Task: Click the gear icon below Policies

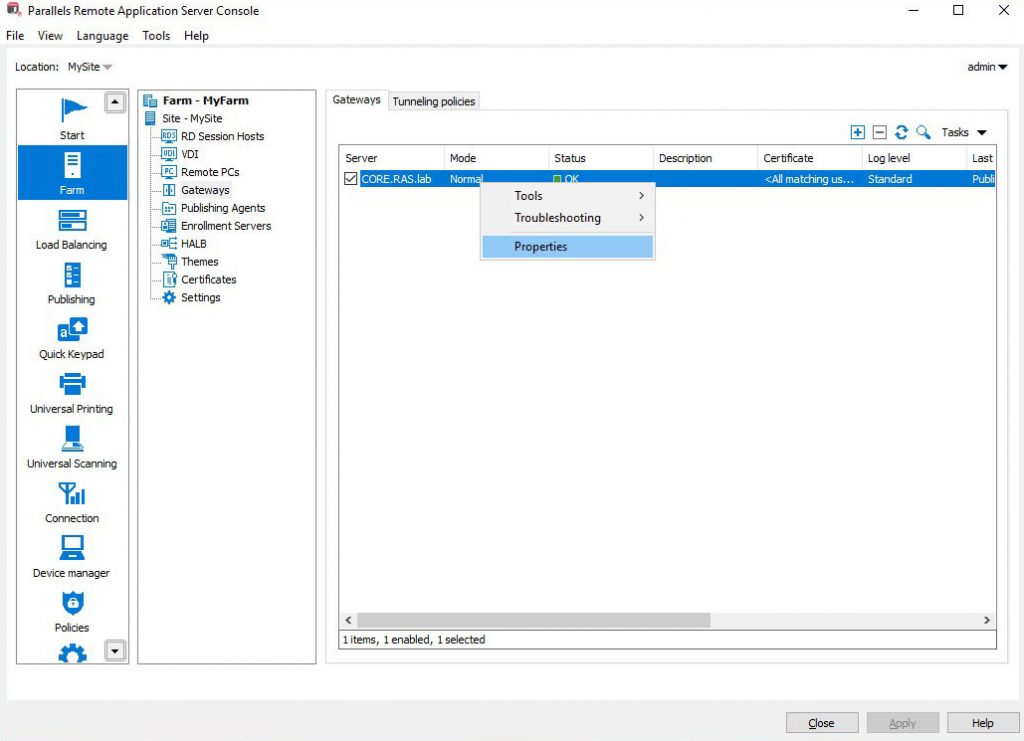Action: (x=72, y=654)
